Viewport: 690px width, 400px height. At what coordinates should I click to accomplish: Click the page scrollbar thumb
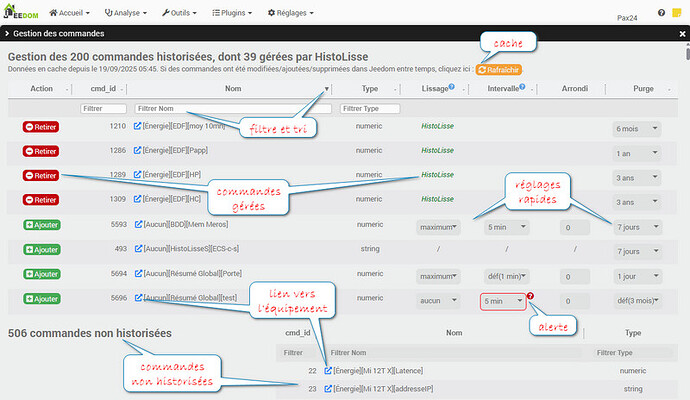pyautogui.click(x=687, y=53)
